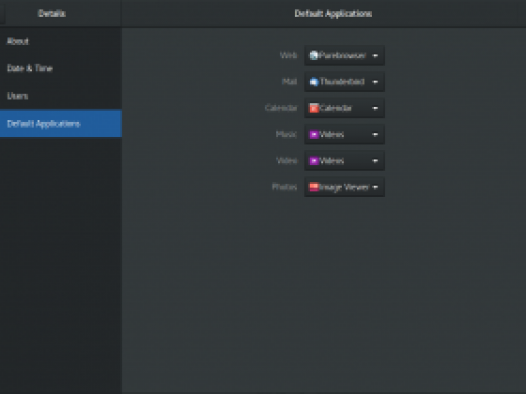Select Date & Time in the sidebar
This screenshot has height=394, width=526.
(x=61, y=68)
